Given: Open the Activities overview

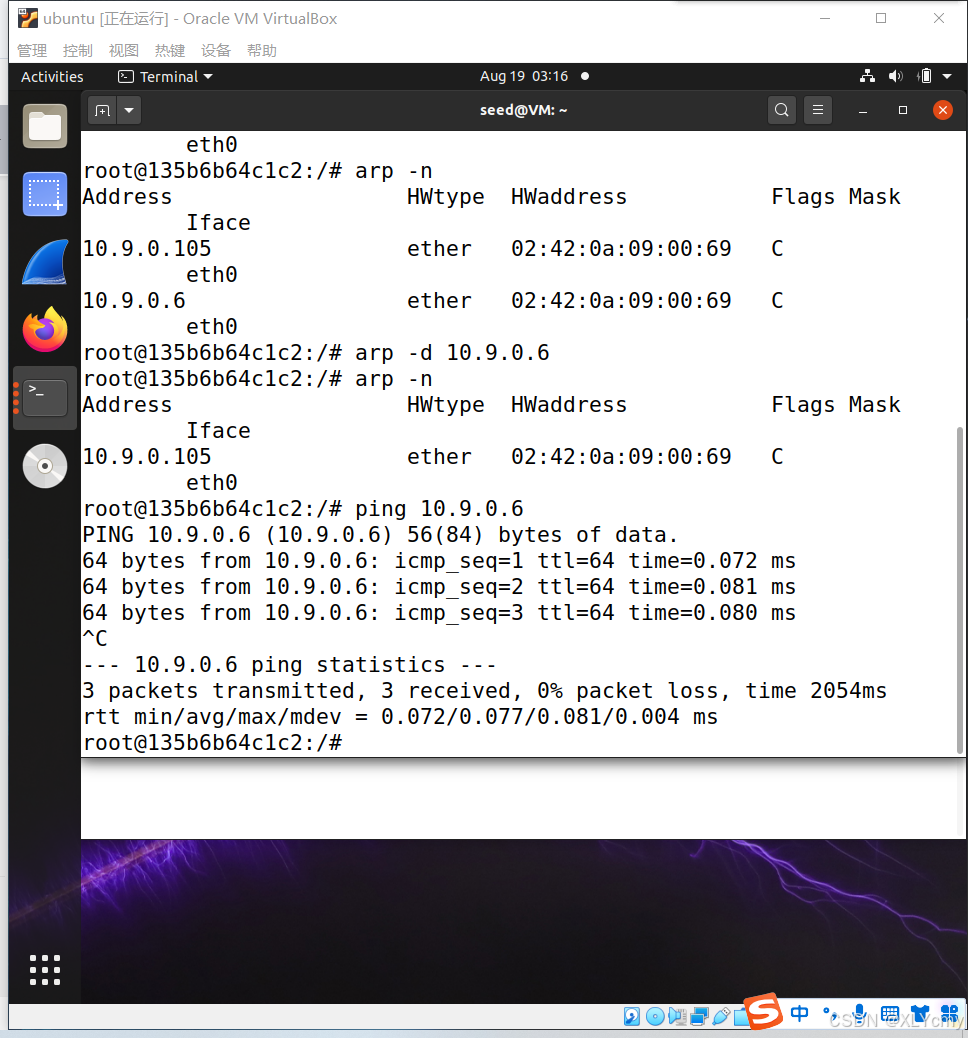Looking at the screenshot, I should point(52,77).
